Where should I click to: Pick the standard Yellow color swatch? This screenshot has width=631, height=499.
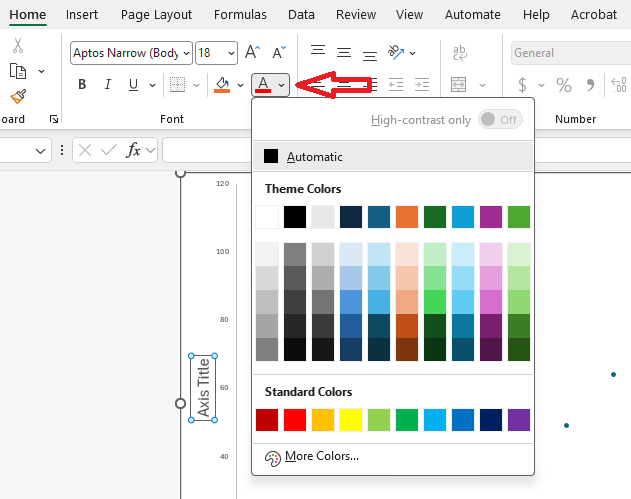tap(351, 420)
